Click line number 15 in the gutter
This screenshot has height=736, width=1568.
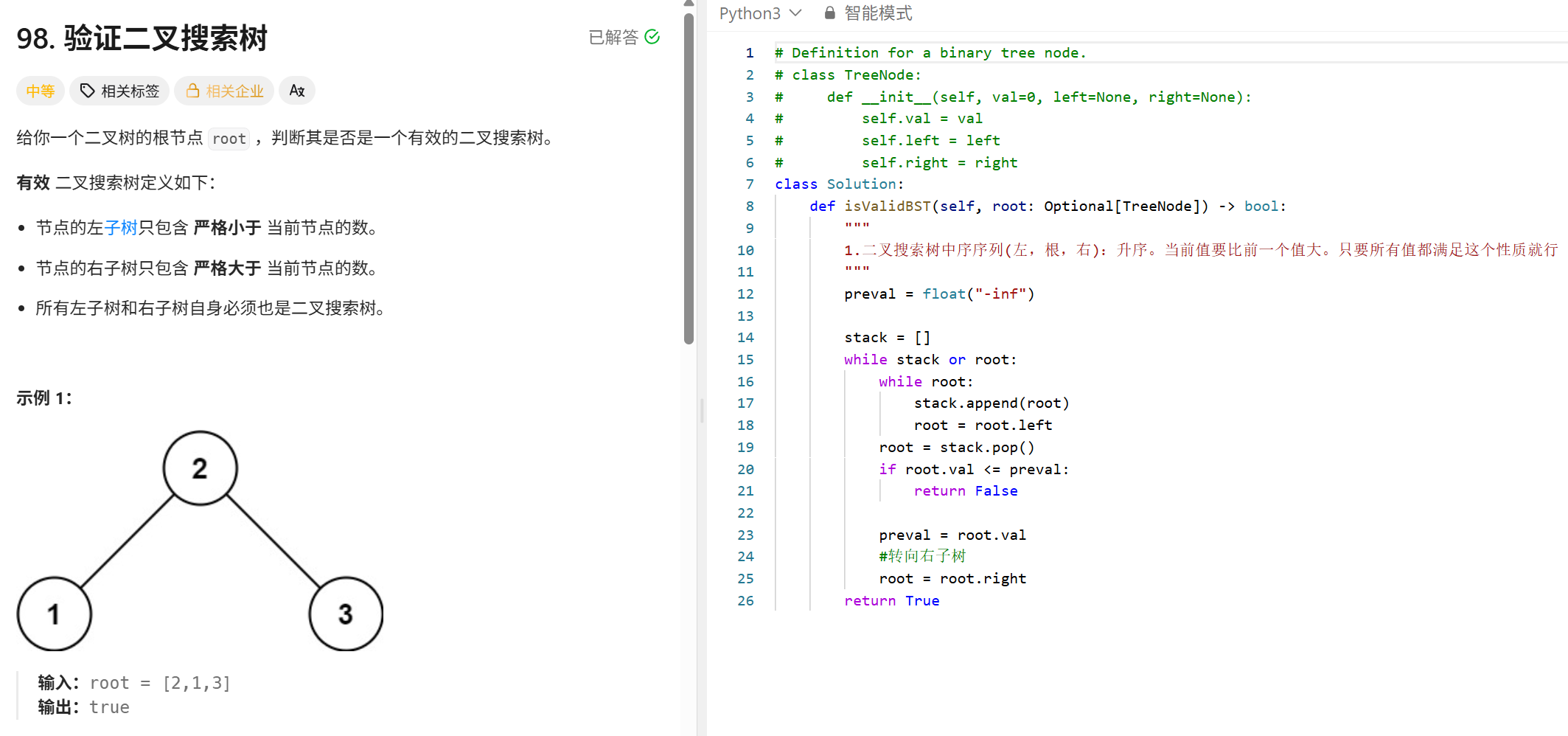[x=745, y=360]
